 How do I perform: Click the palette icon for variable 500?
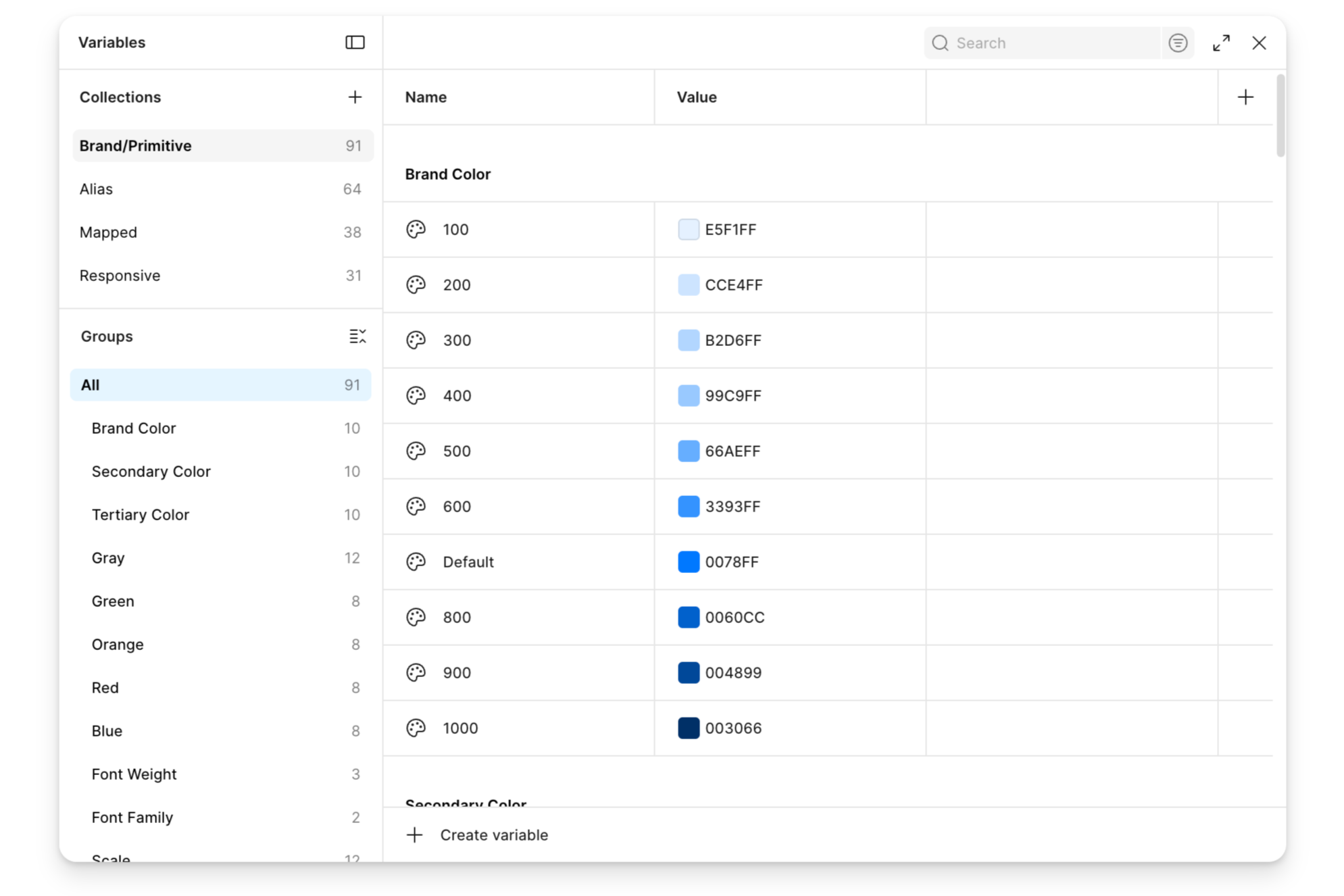[x=416, y=451]
